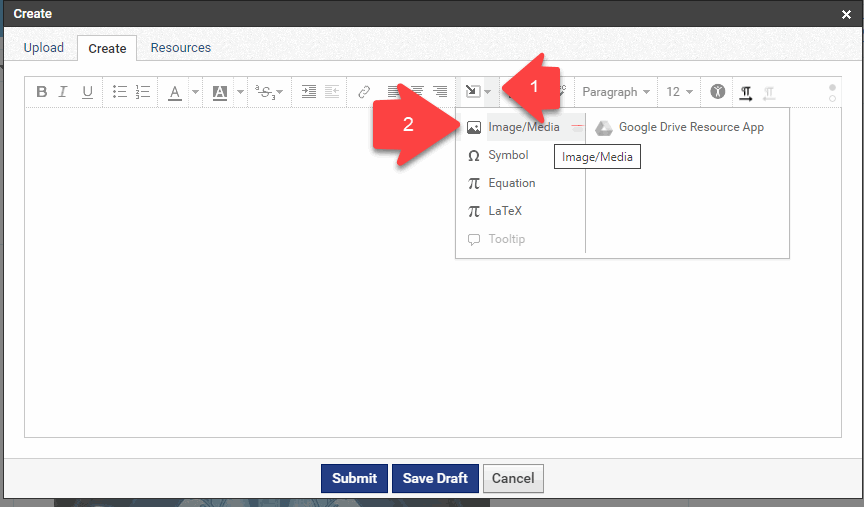
Task: Click the Save Draft button
Action: tap(435, 478)
